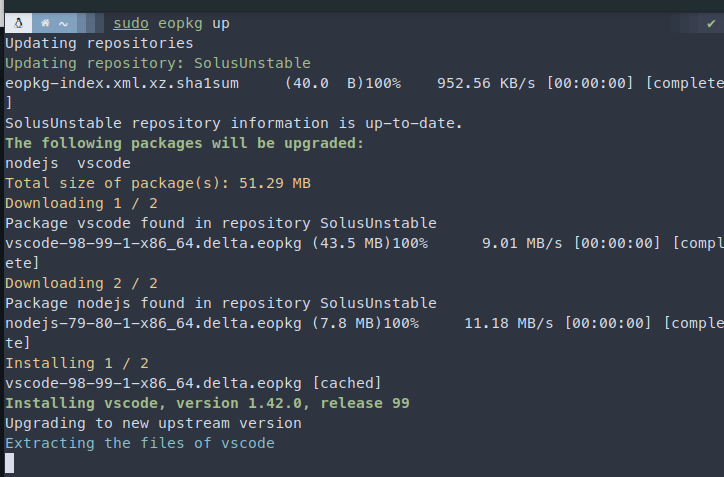
Task: Click the "[cached]" label
Action: [347, 383]
